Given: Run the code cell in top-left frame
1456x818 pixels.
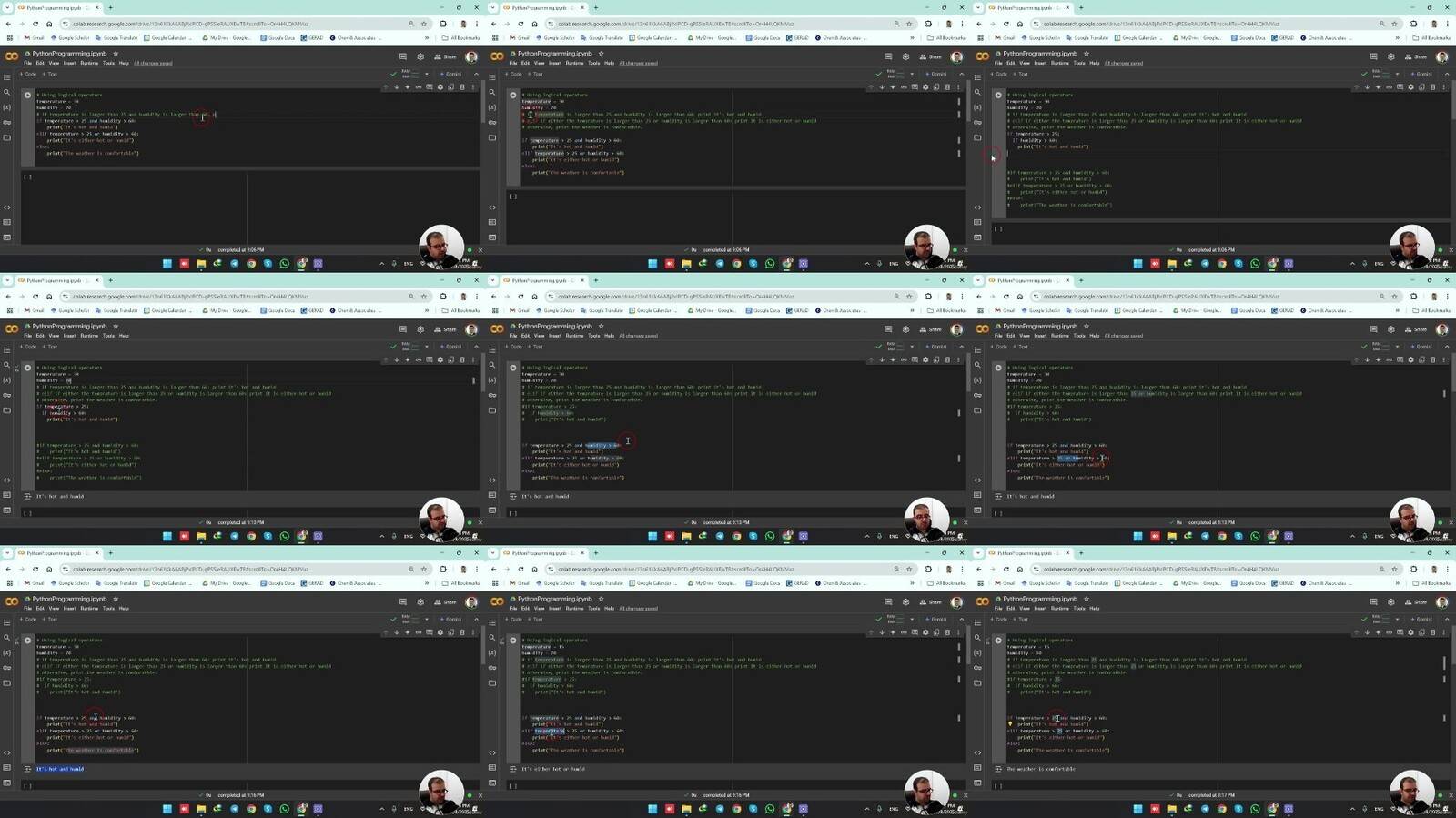Looking at the screenshot, I should click(x=27, y=95).
